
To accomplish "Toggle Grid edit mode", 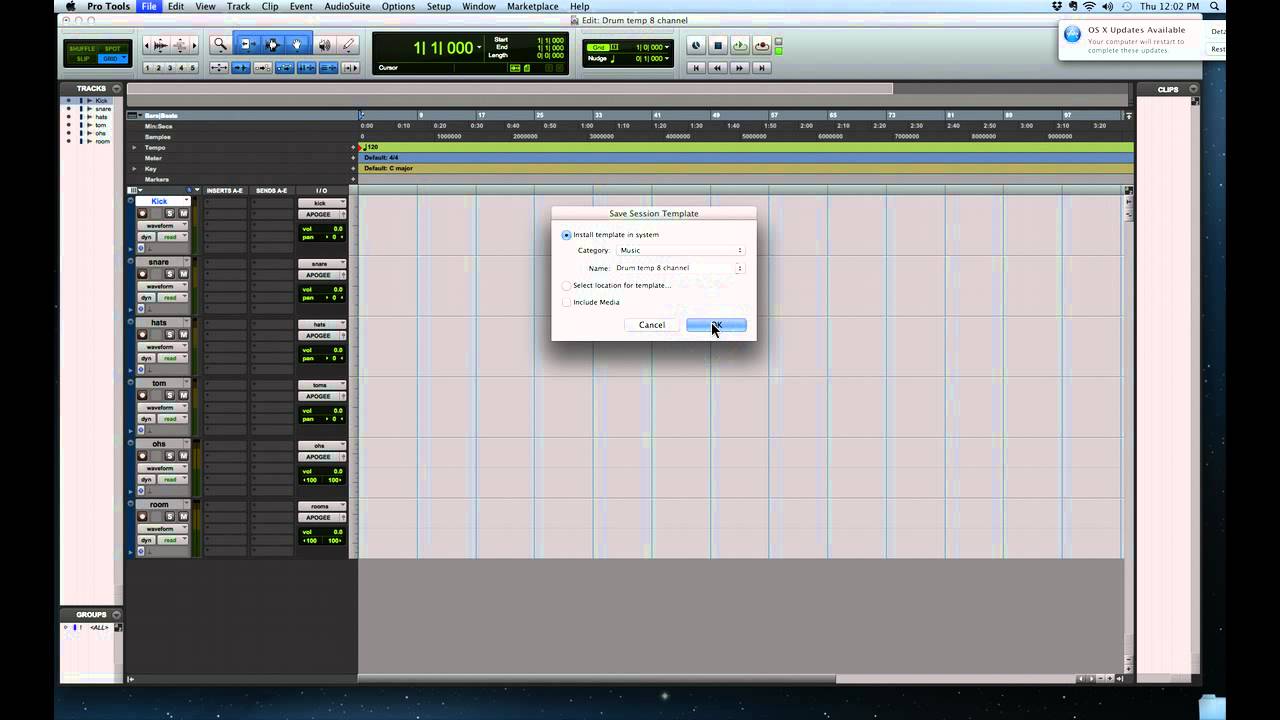I will [x=113, y=59].
